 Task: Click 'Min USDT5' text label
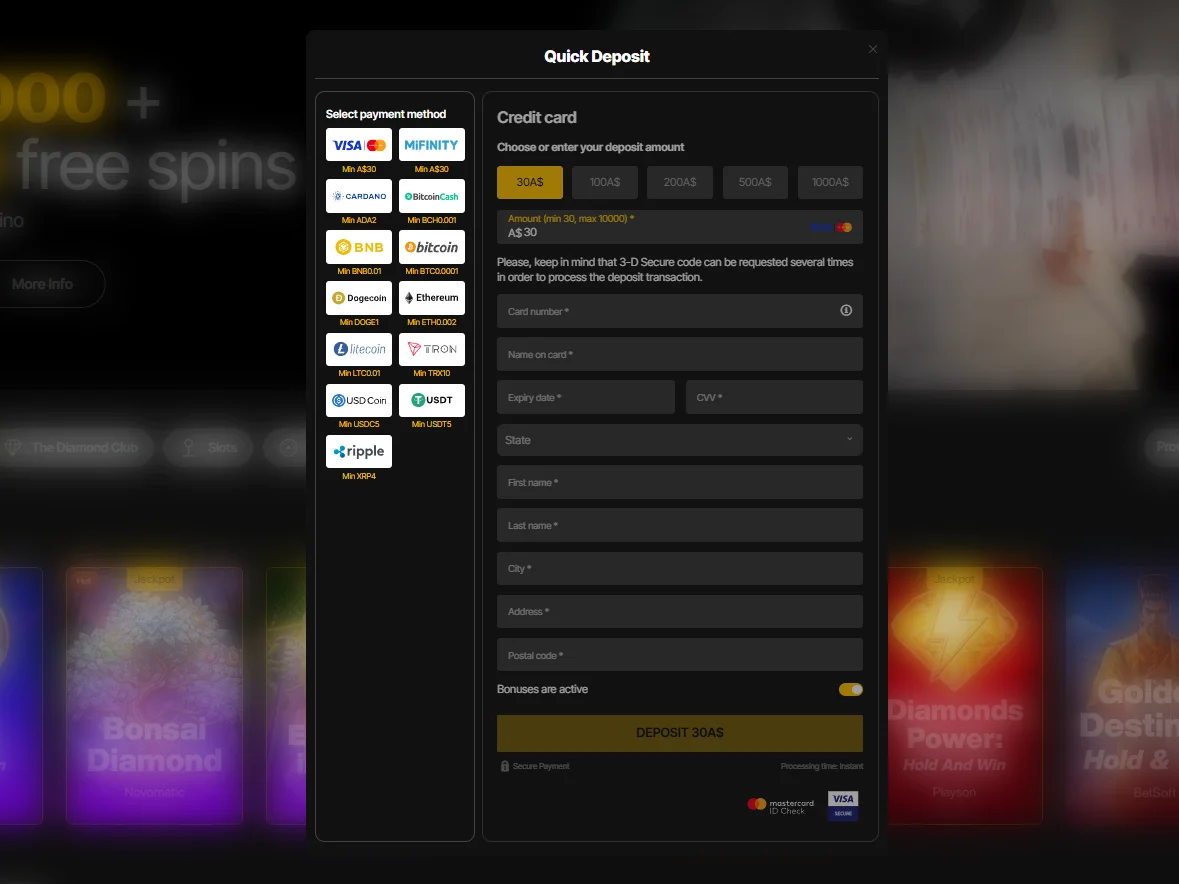[432, 424]
